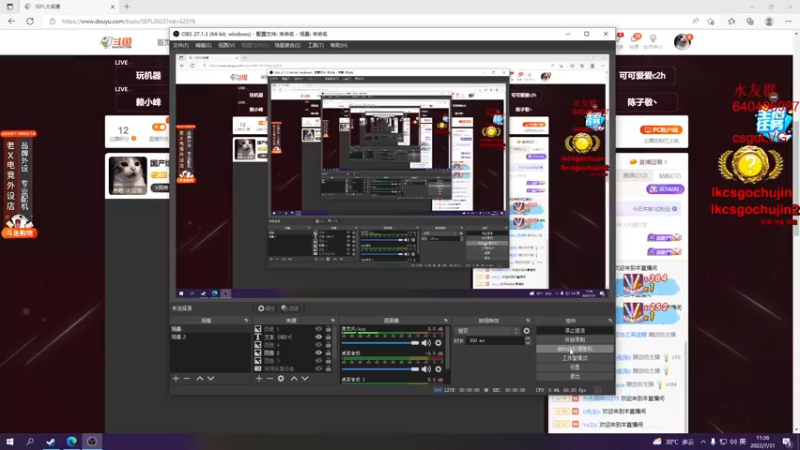Image resolution: width=800 pixels, height=450 pixels.
Task: Refresh the Douyu page in the browser
Action: pyautogui.click(x=30, y=21)
